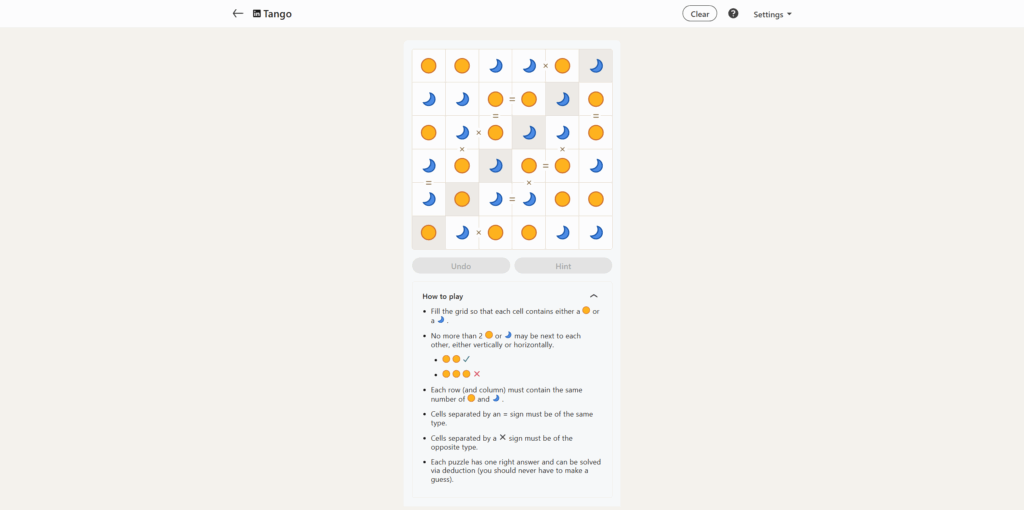Click the = sign in the second row

(512, 99)
